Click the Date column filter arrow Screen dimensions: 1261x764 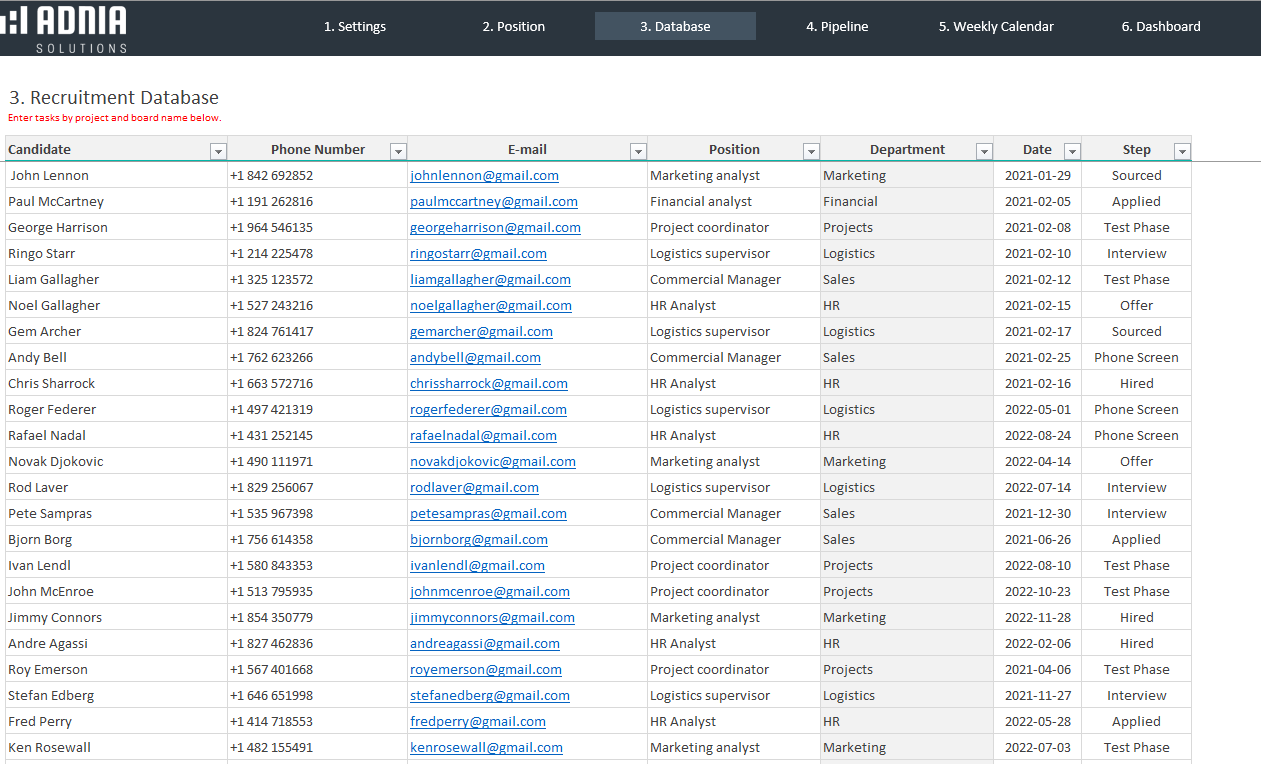(1072, 151)
